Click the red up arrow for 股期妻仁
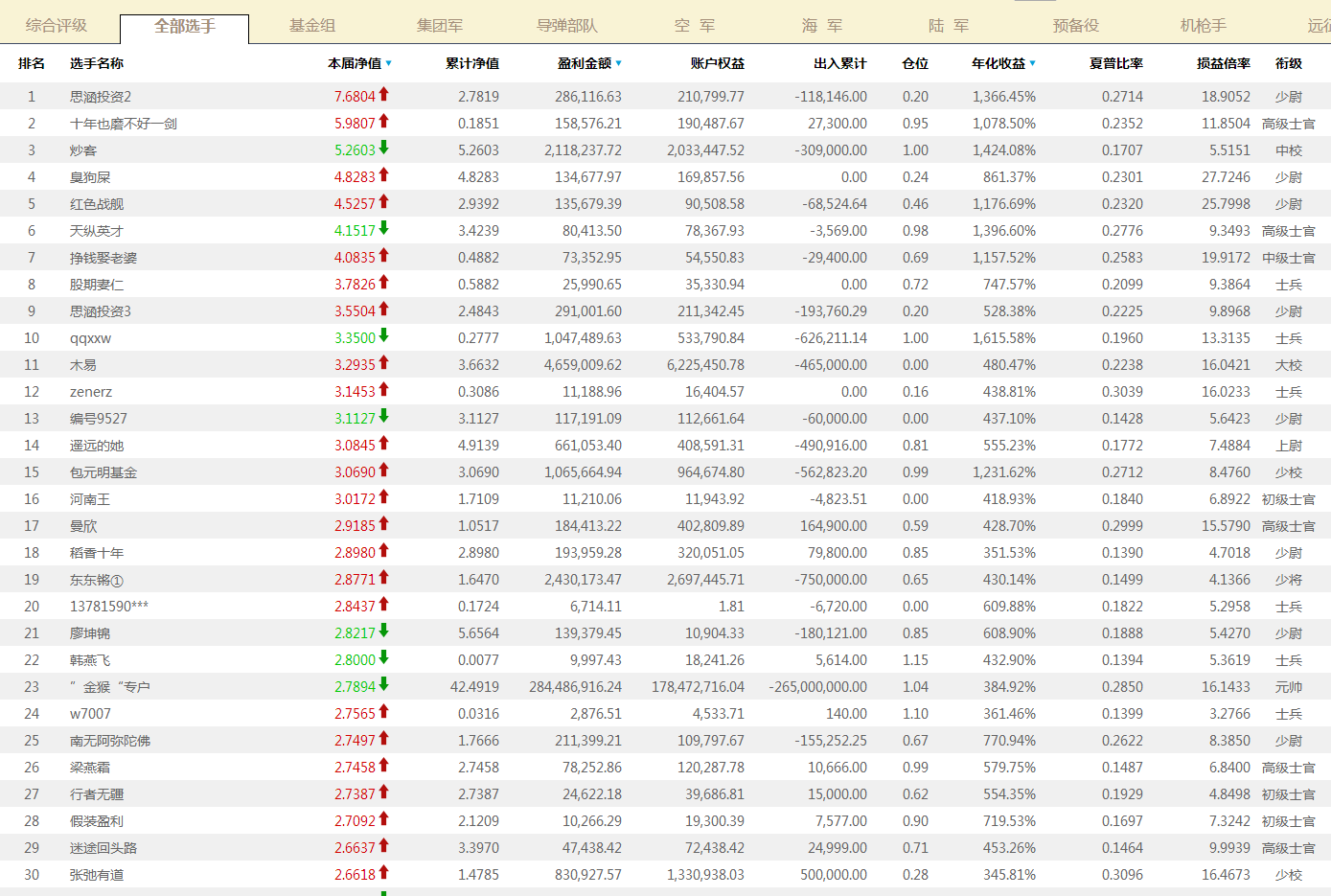1331x896 pixels. (383, 282)
